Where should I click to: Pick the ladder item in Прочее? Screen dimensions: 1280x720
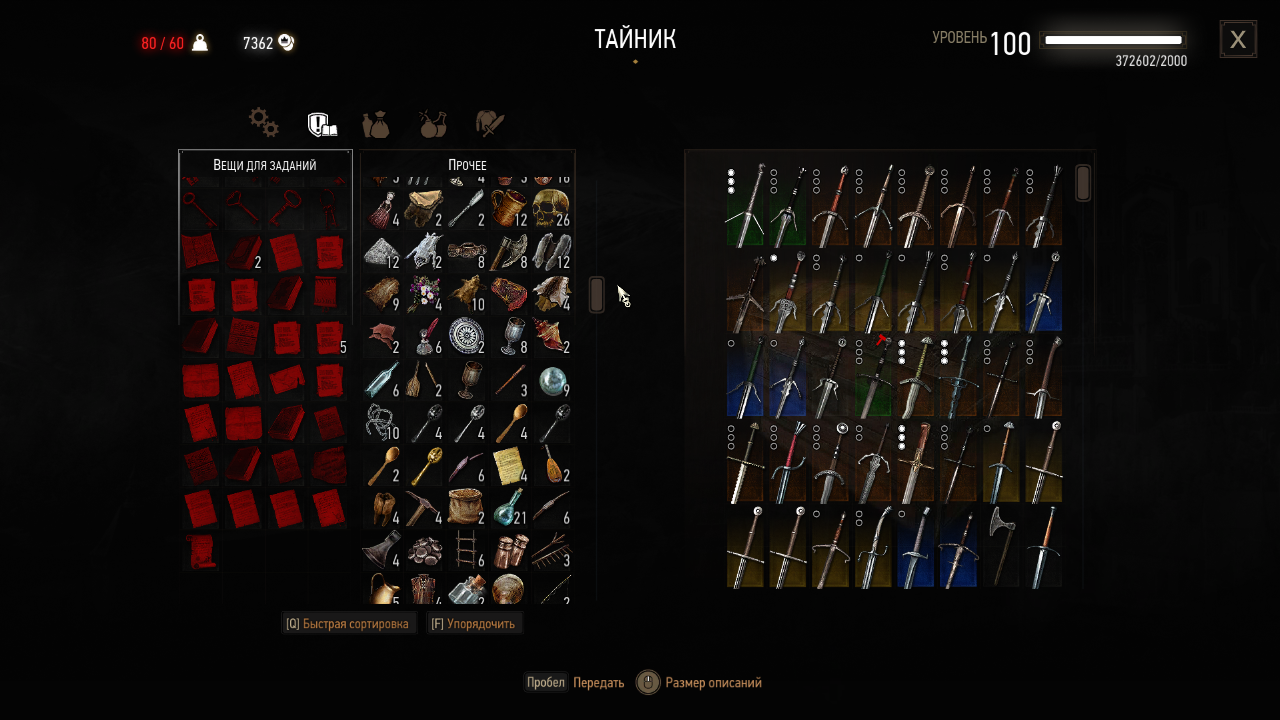click(x=466, y=550)
